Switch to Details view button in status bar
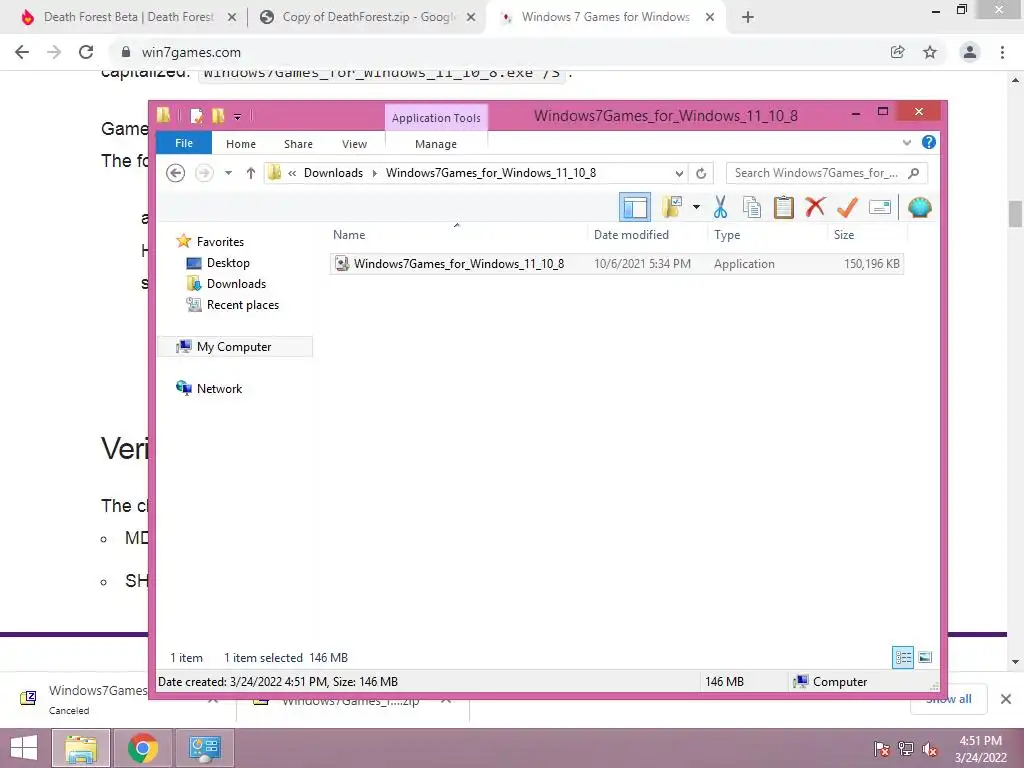The width and height of the screenshot is (1024, 768). (903, 657)
